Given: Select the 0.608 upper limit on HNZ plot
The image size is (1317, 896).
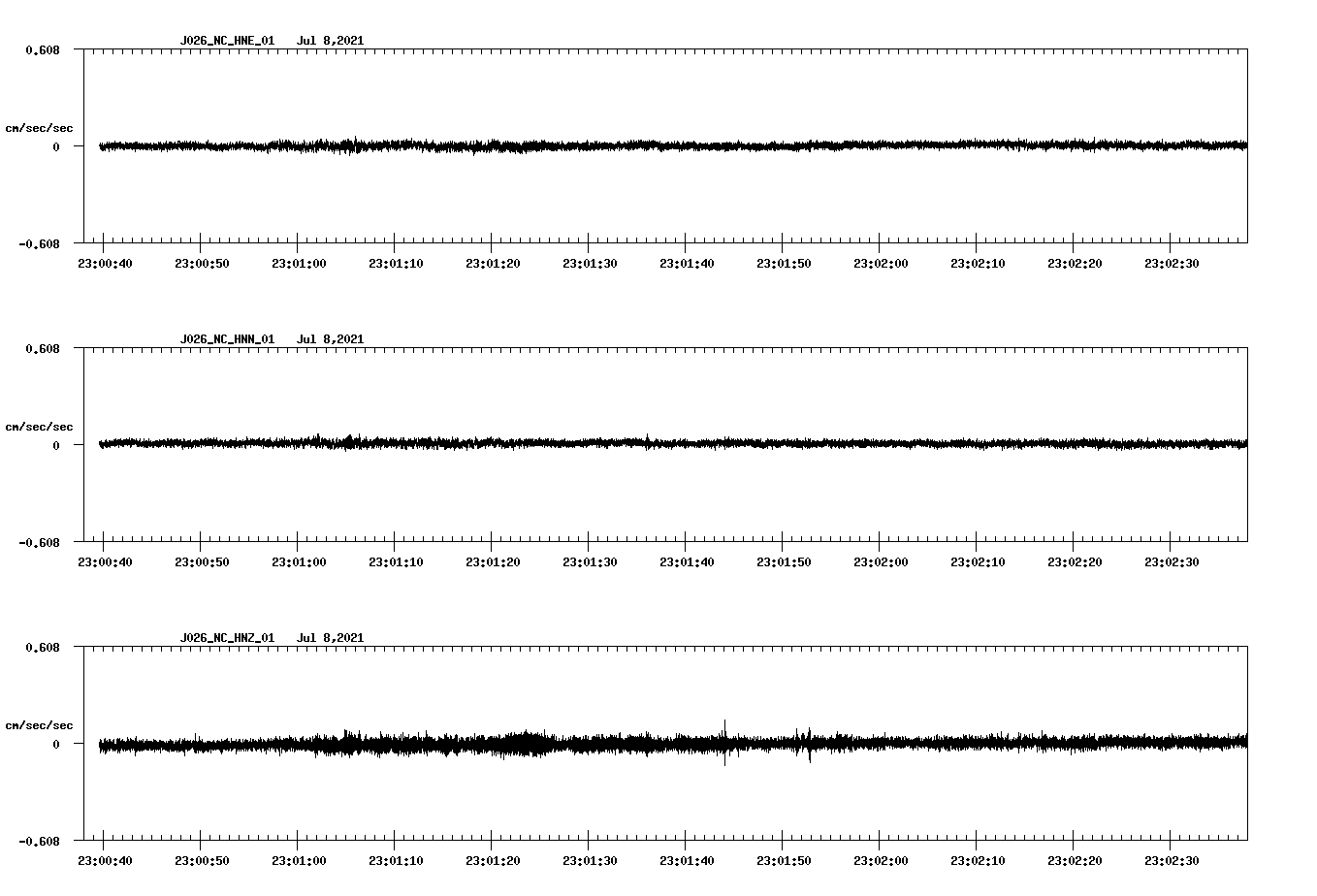Looking at the screenshot, I should [x=43, y=647].
